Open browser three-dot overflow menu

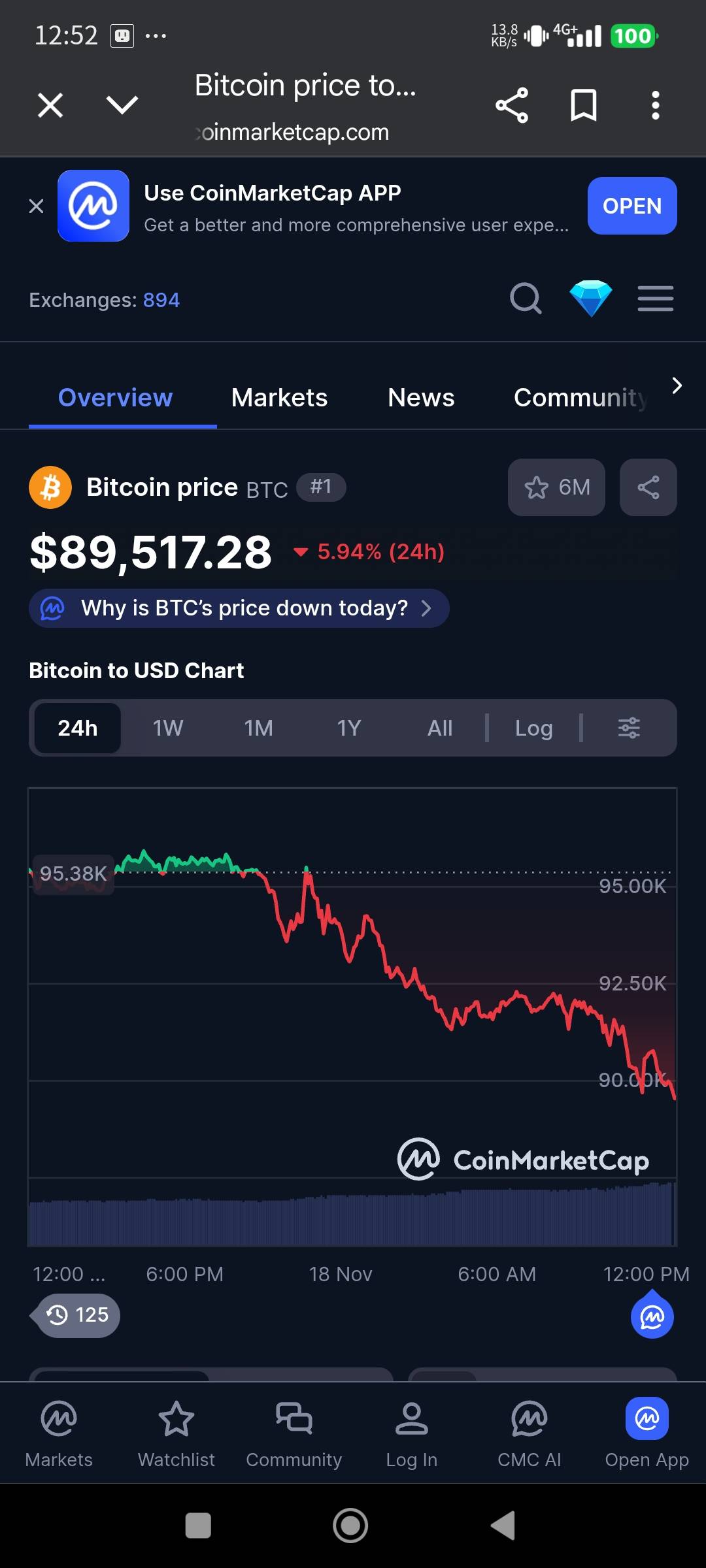point(655,105)
